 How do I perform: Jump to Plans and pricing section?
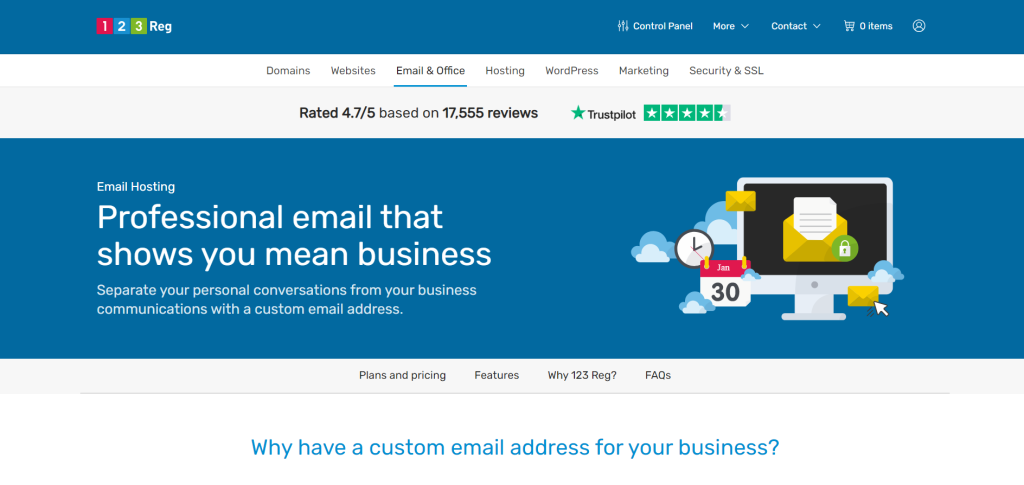[x=402, y=375]
